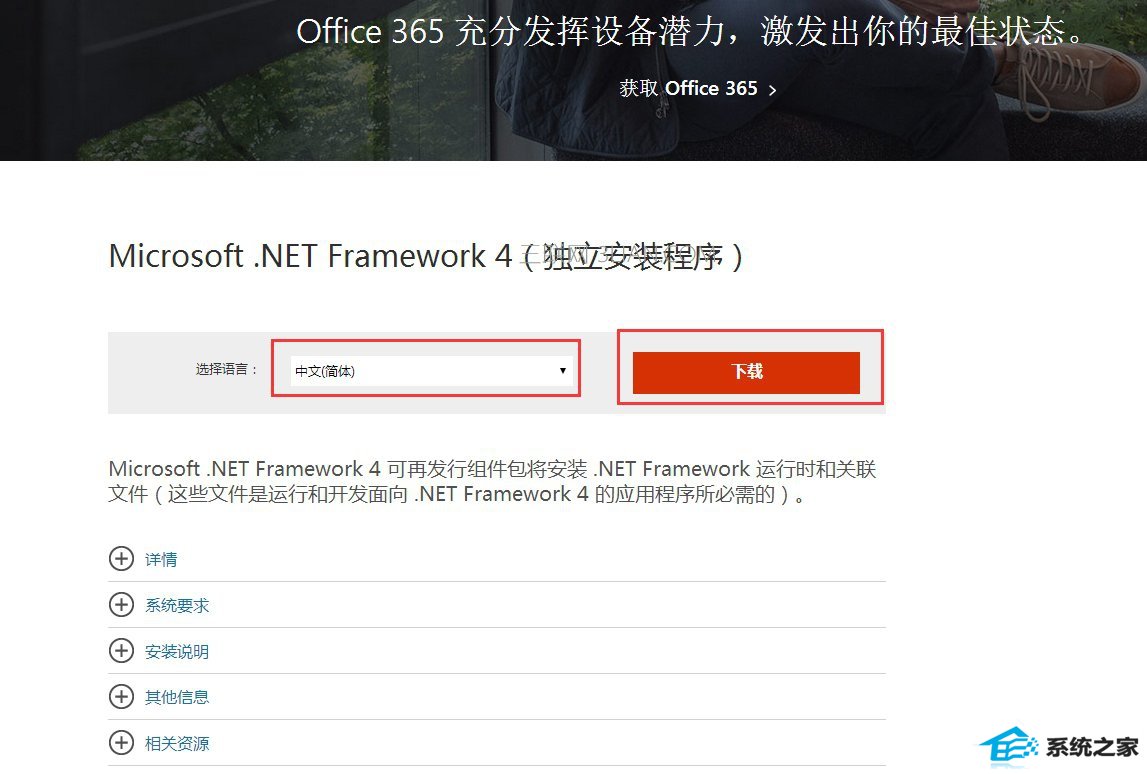Screen dimensions: 1147x774
Task: Open the 获取 Office 365 link
Action: point(697,89)
